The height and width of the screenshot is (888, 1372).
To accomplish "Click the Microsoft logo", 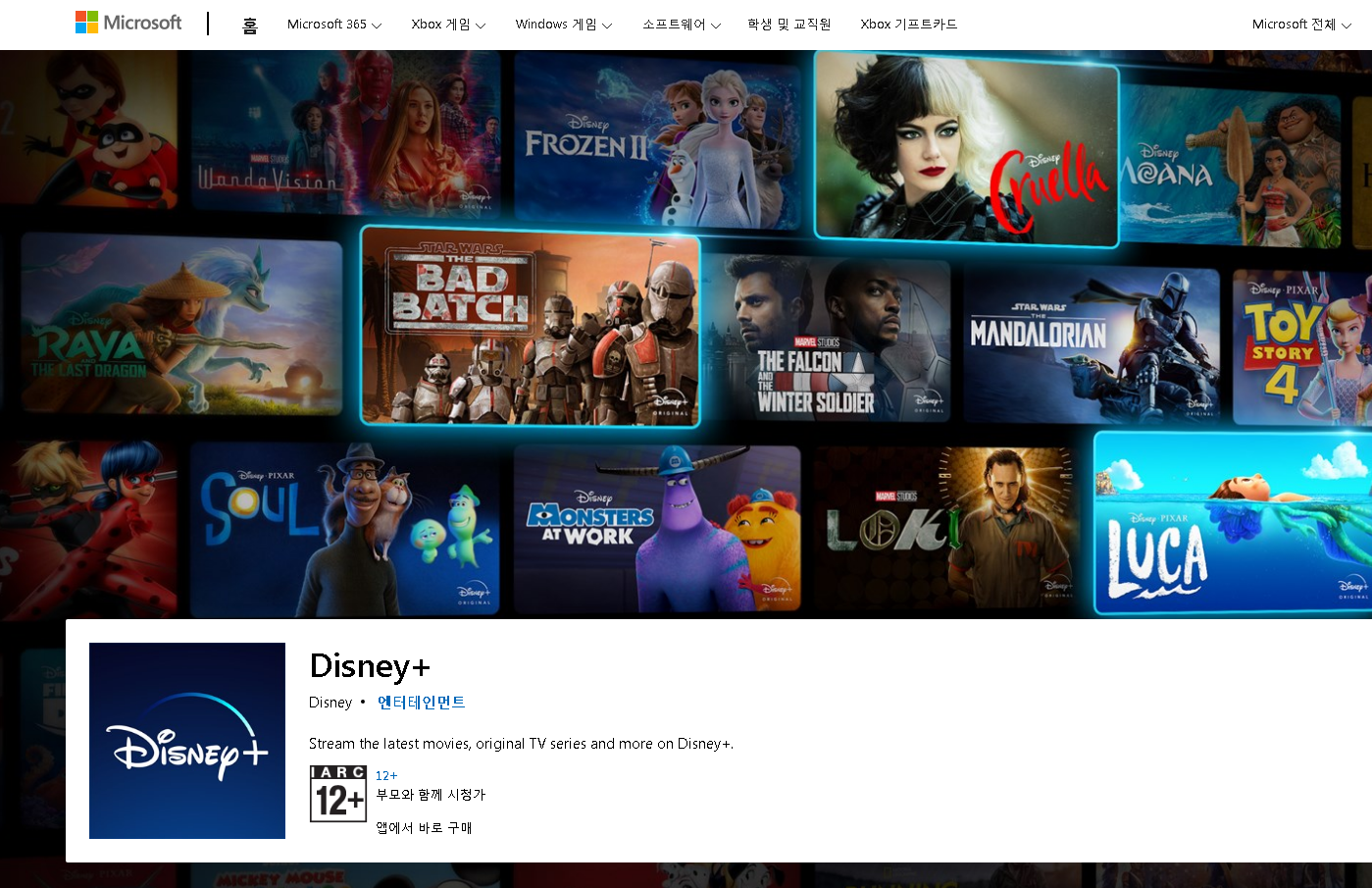I will [128, 23].
